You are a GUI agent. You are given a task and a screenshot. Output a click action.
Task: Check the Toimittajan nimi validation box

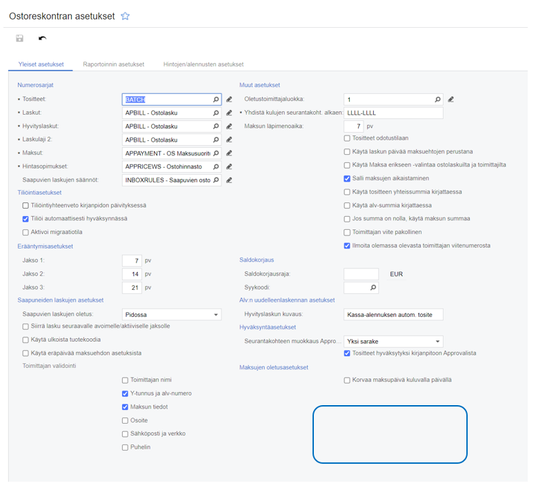tap(125, 380)
